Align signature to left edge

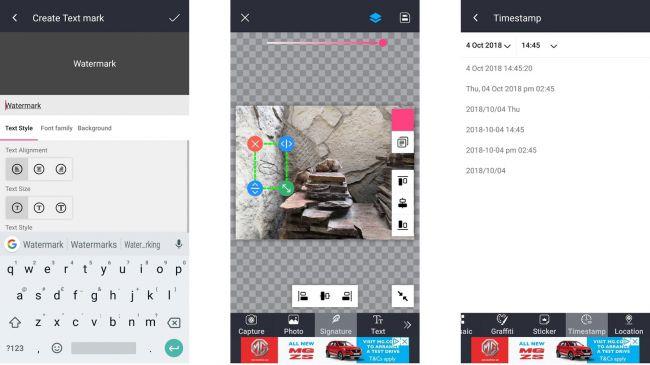tap(303, 296)
